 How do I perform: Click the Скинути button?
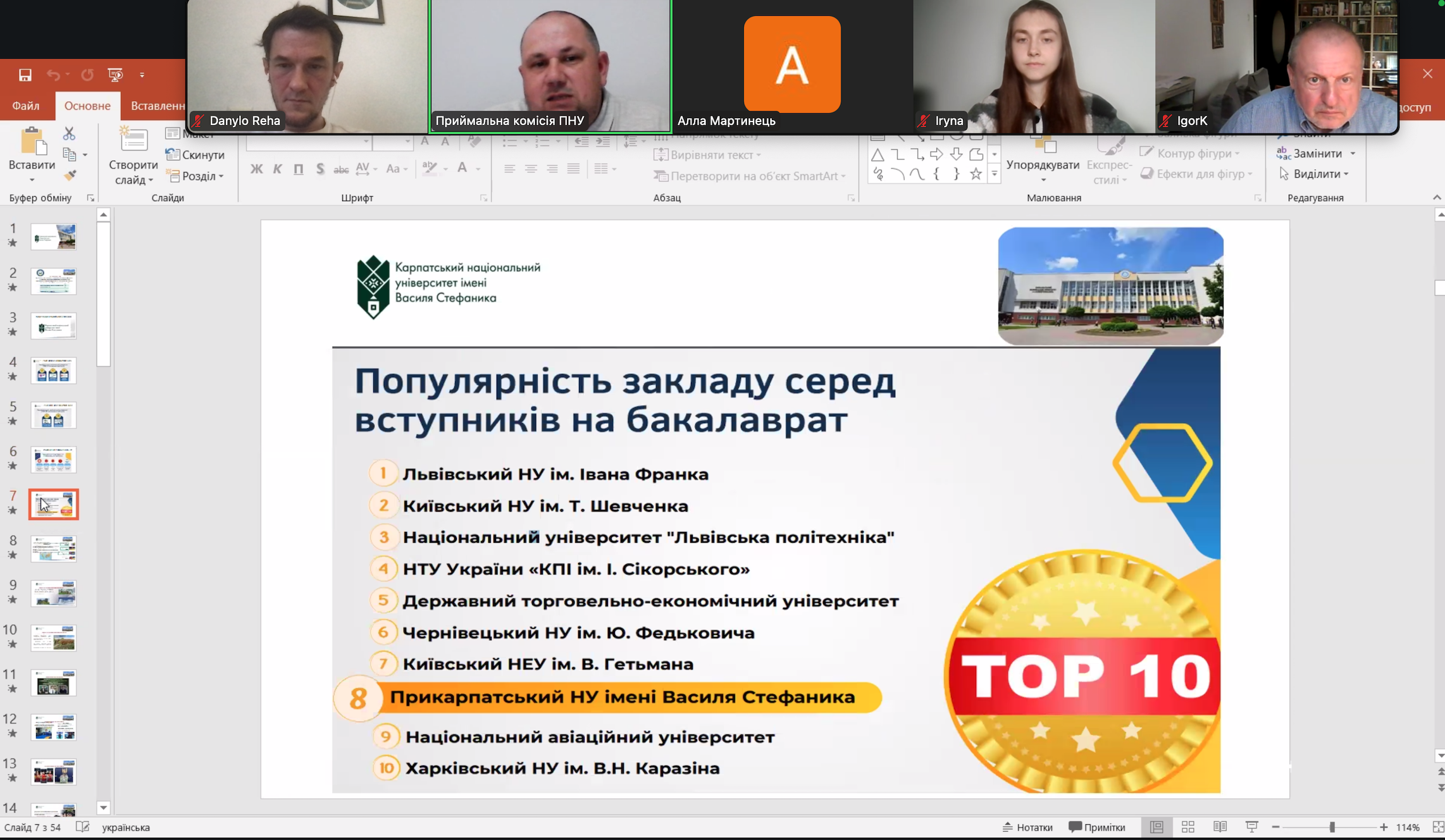(x=195, y=155)
